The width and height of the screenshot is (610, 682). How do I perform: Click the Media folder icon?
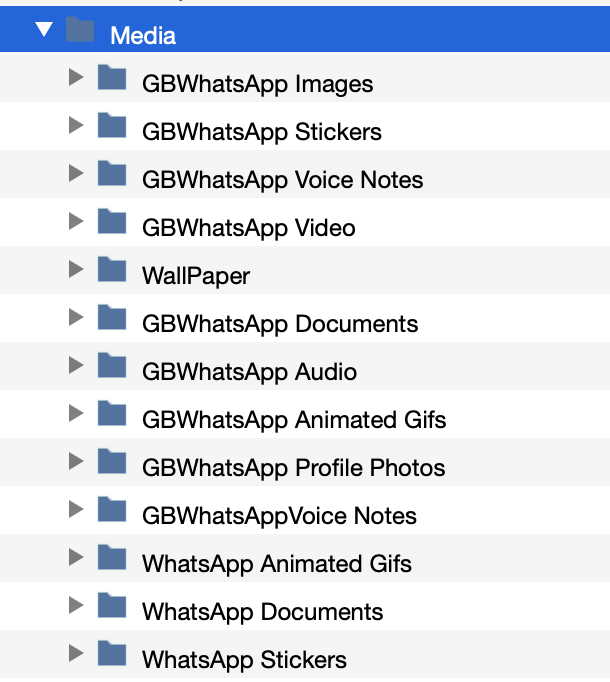(x=80, y=29)
